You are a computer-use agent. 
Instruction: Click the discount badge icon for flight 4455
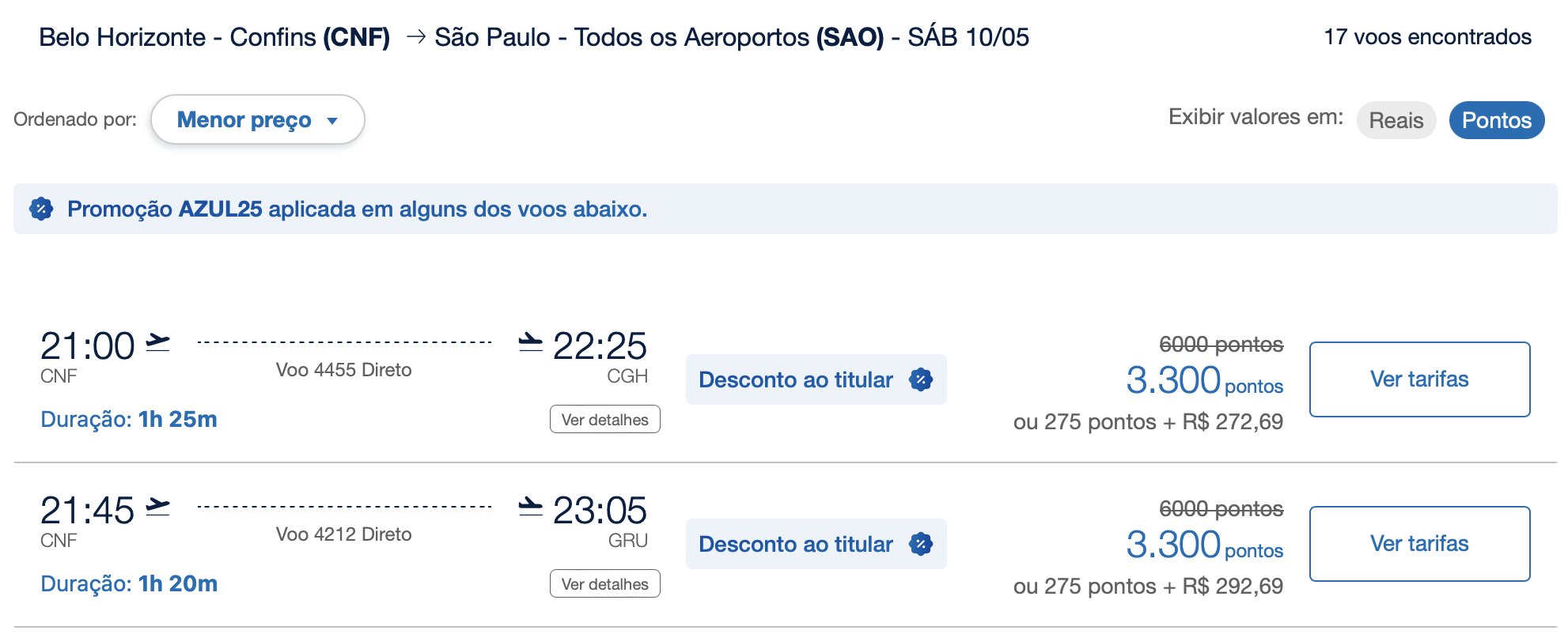(x=921, y=379)
